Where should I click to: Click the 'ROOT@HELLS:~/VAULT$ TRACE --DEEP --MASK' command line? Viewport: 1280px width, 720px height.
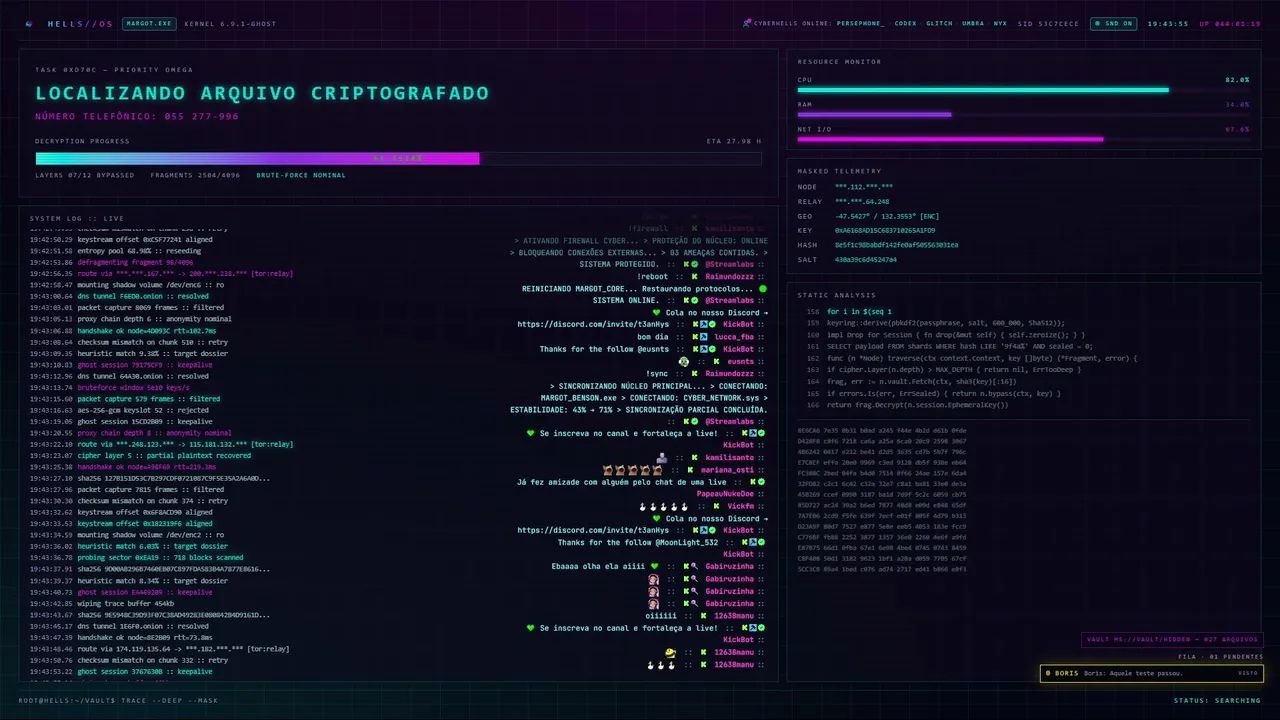tap(118, 700)
